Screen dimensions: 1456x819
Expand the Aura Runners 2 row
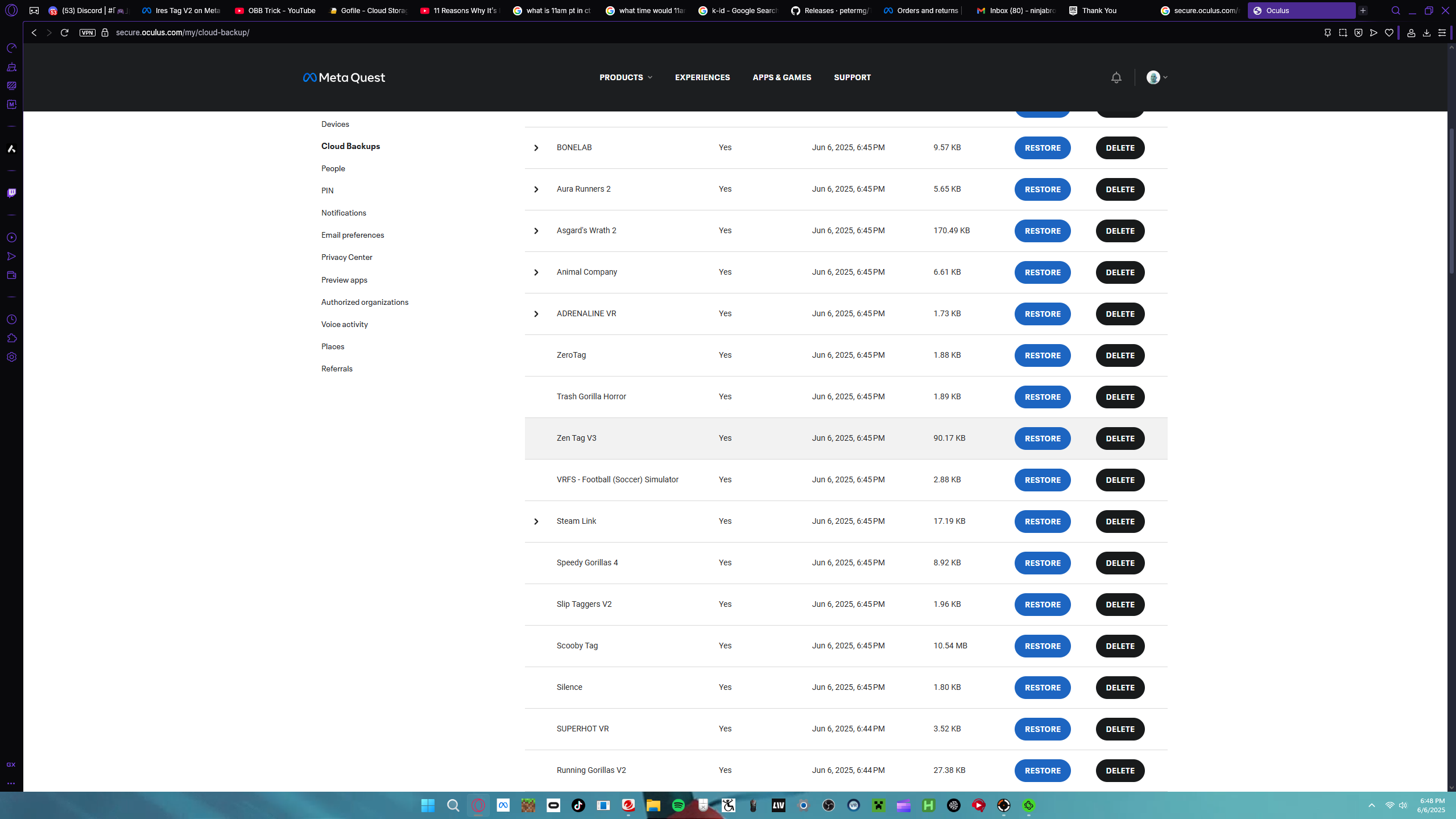tap(536, 189)
